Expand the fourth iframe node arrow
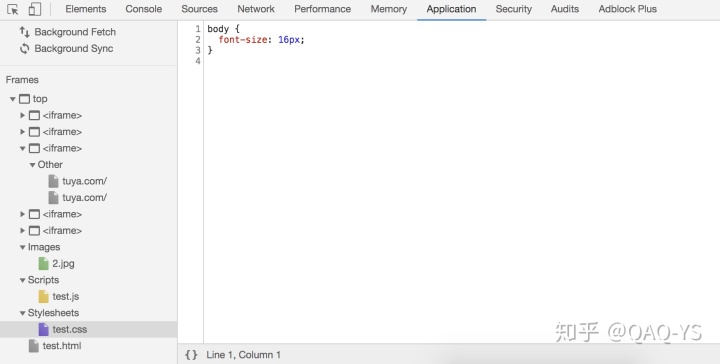 [x=22, y=214]
